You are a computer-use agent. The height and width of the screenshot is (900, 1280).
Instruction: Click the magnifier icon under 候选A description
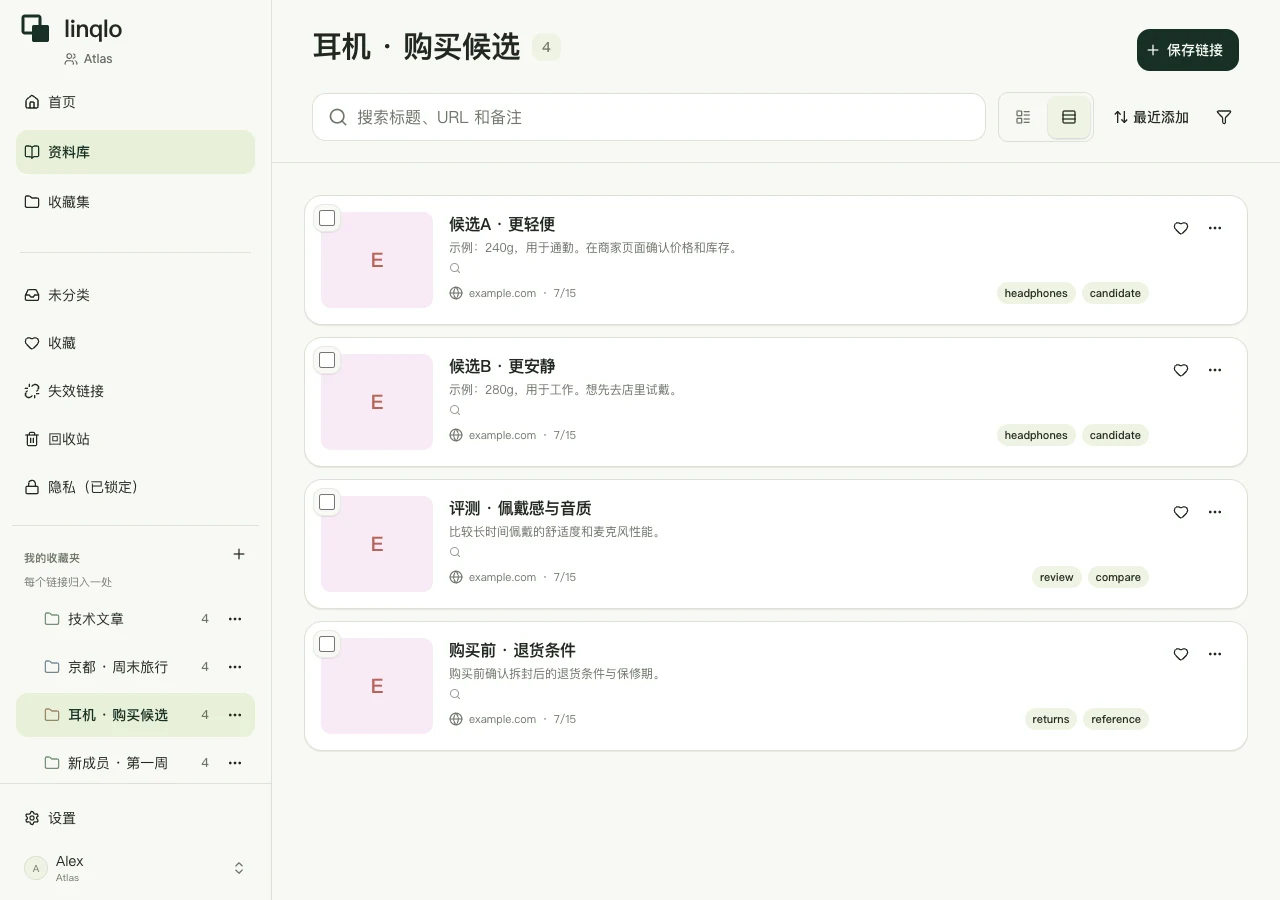point(455,268)
